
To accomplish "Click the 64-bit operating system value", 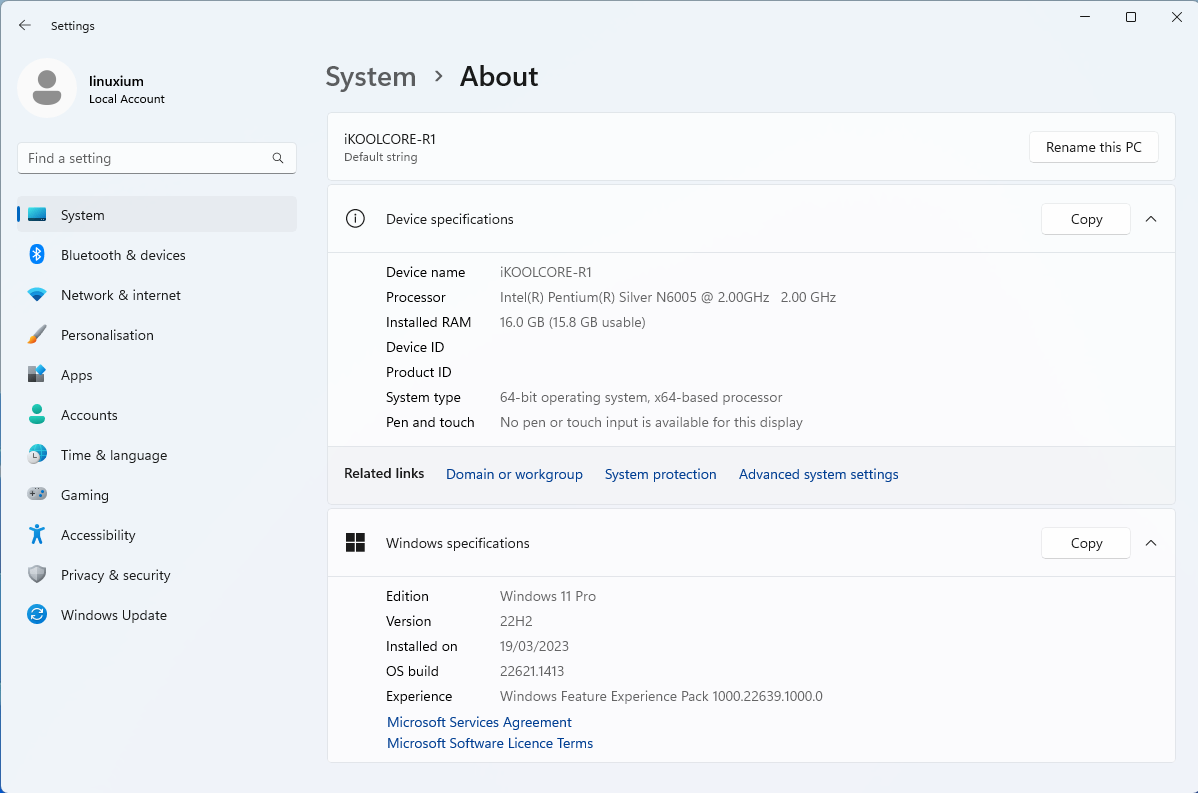I will (x=641, y=397).
